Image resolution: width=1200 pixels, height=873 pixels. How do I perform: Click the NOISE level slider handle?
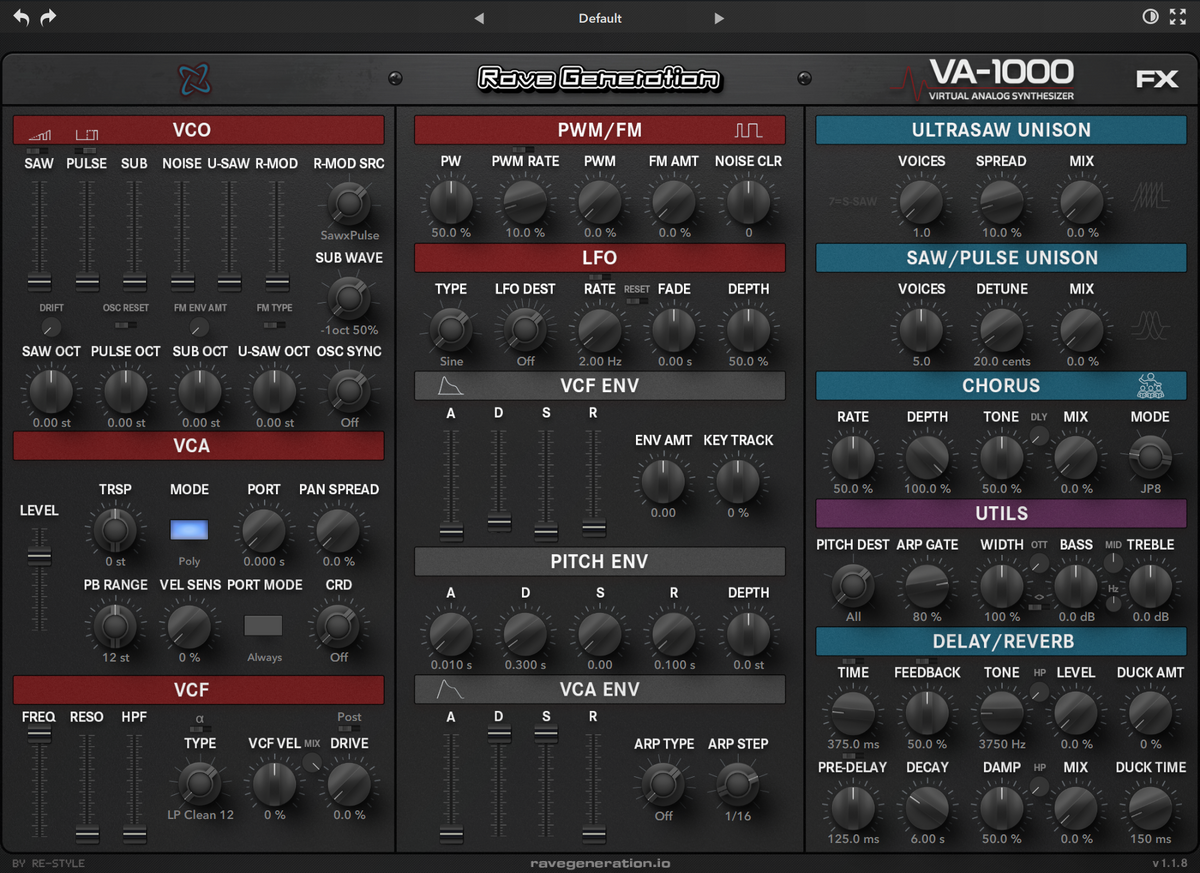[x=182, y=282]
